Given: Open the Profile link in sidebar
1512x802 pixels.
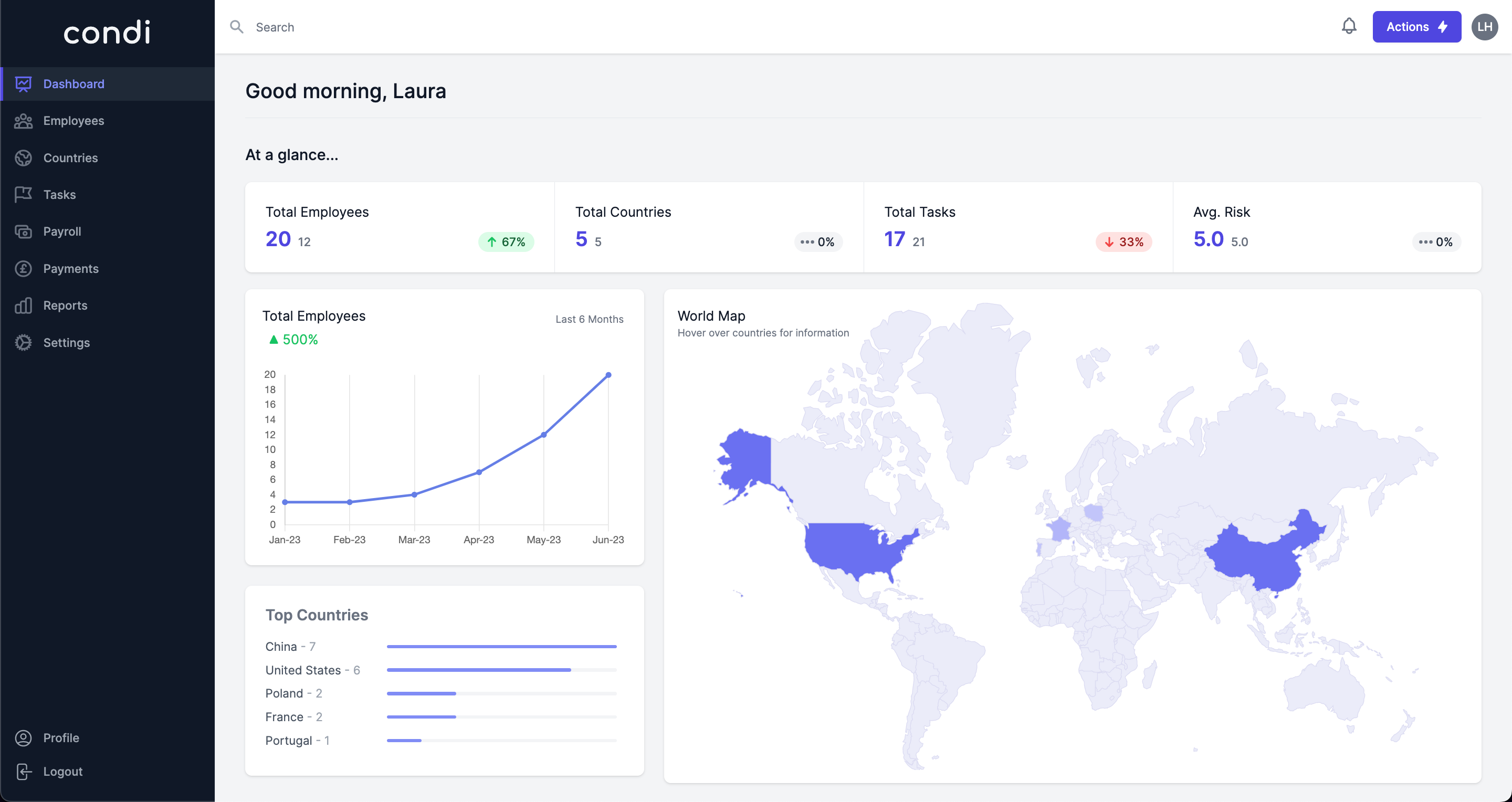Looking at the screenshot, I should pos(61,738).
